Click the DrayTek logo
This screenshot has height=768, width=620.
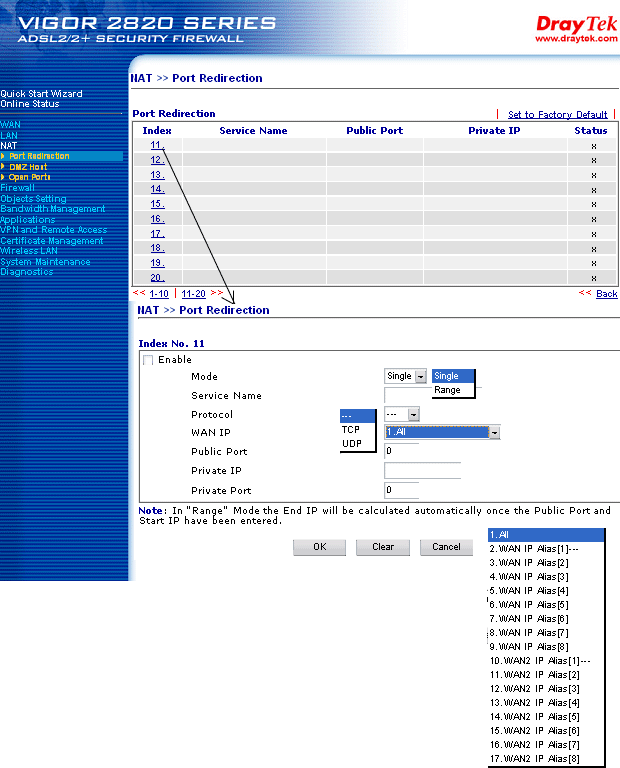[x=576, y=24]
